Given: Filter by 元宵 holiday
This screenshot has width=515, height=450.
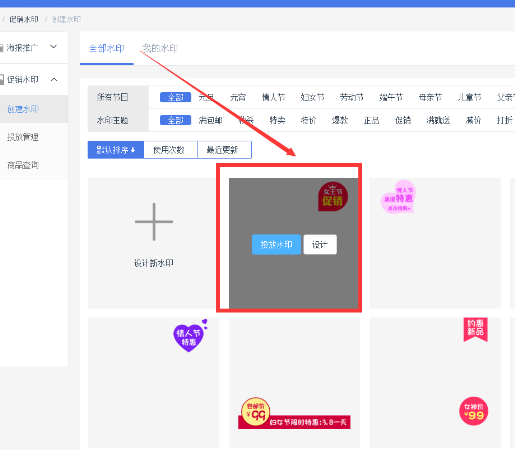Looking at the screenshot, I should 238,97.
